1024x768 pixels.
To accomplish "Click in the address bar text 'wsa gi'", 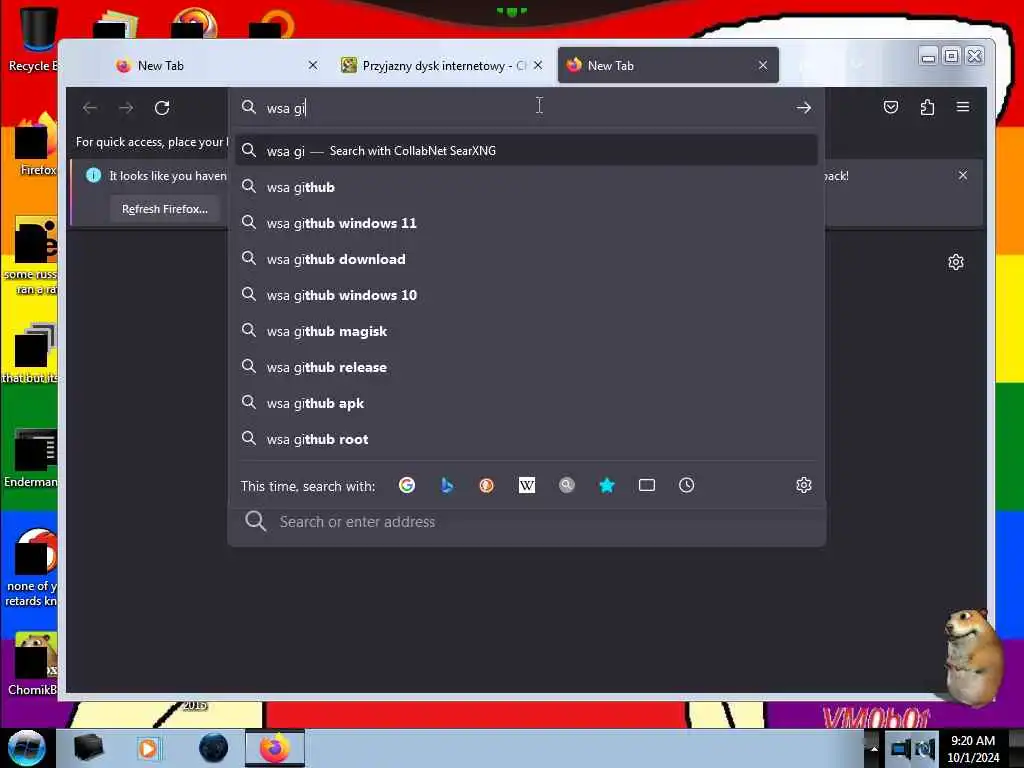I will click(x=285, y=108).
